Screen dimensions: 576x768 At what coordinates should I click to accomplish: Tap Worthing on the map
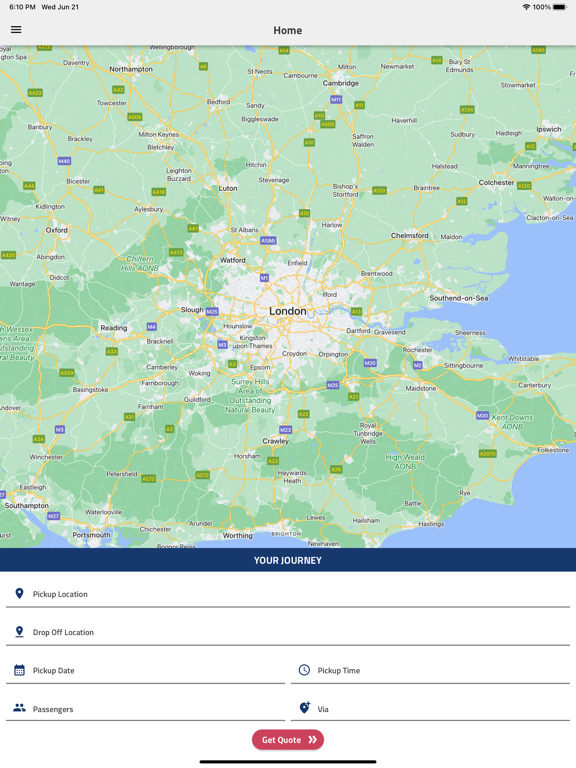pos(238,536)
